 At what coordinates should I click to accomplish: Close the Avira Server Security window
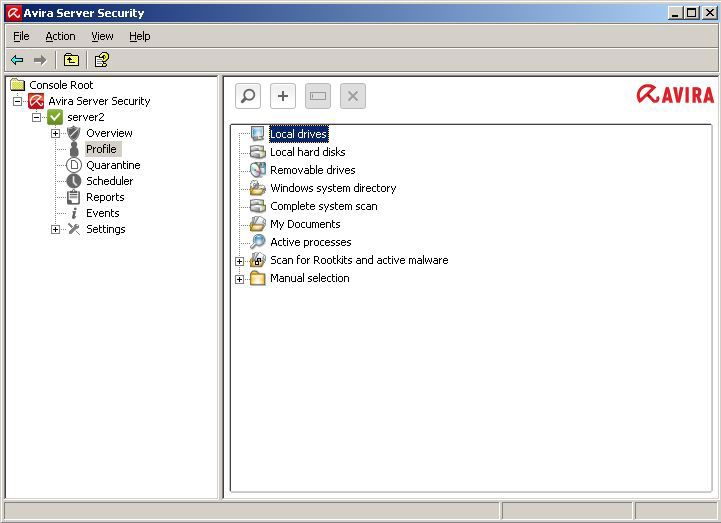tap(709, 13)
